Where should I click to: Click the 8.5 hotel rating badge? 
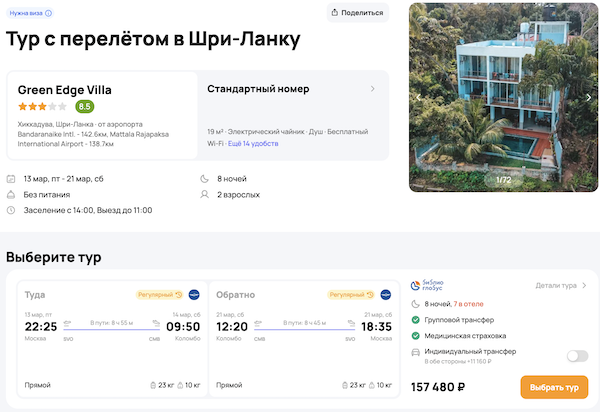85,106
